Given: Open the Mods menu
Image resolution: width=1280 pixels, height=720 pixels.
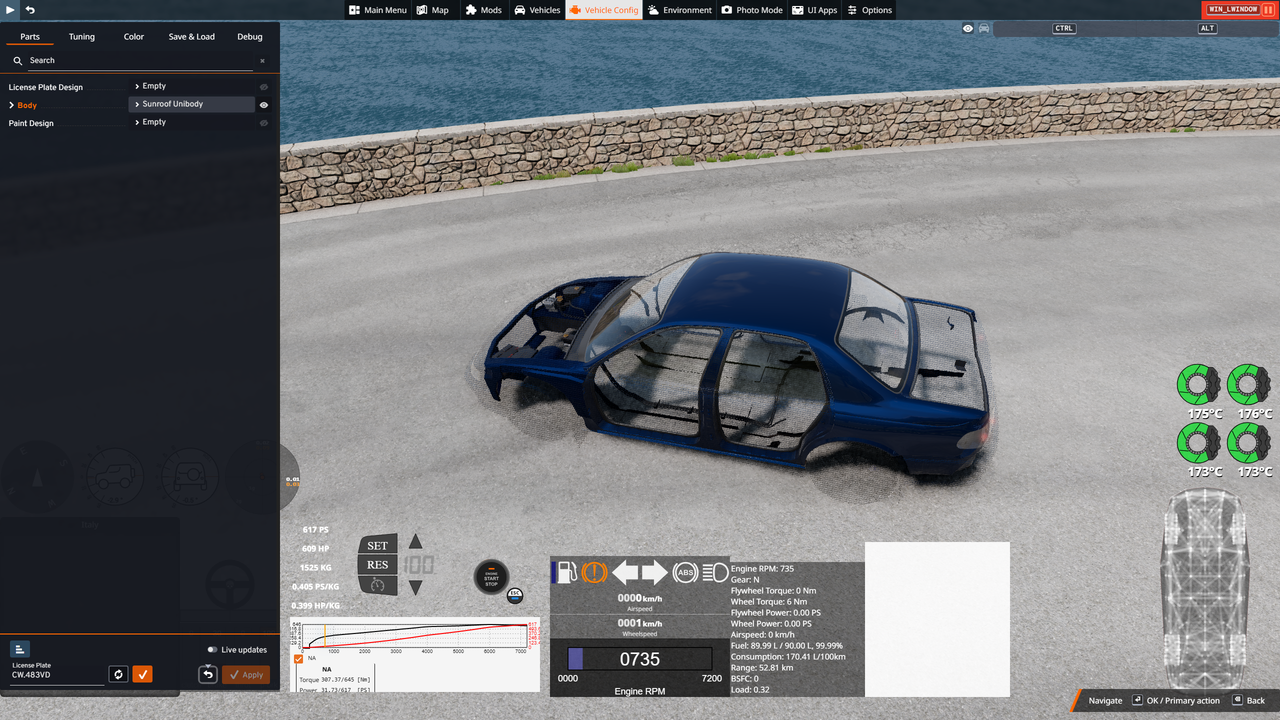Looking at the screenshot, I should click(484, 10).
